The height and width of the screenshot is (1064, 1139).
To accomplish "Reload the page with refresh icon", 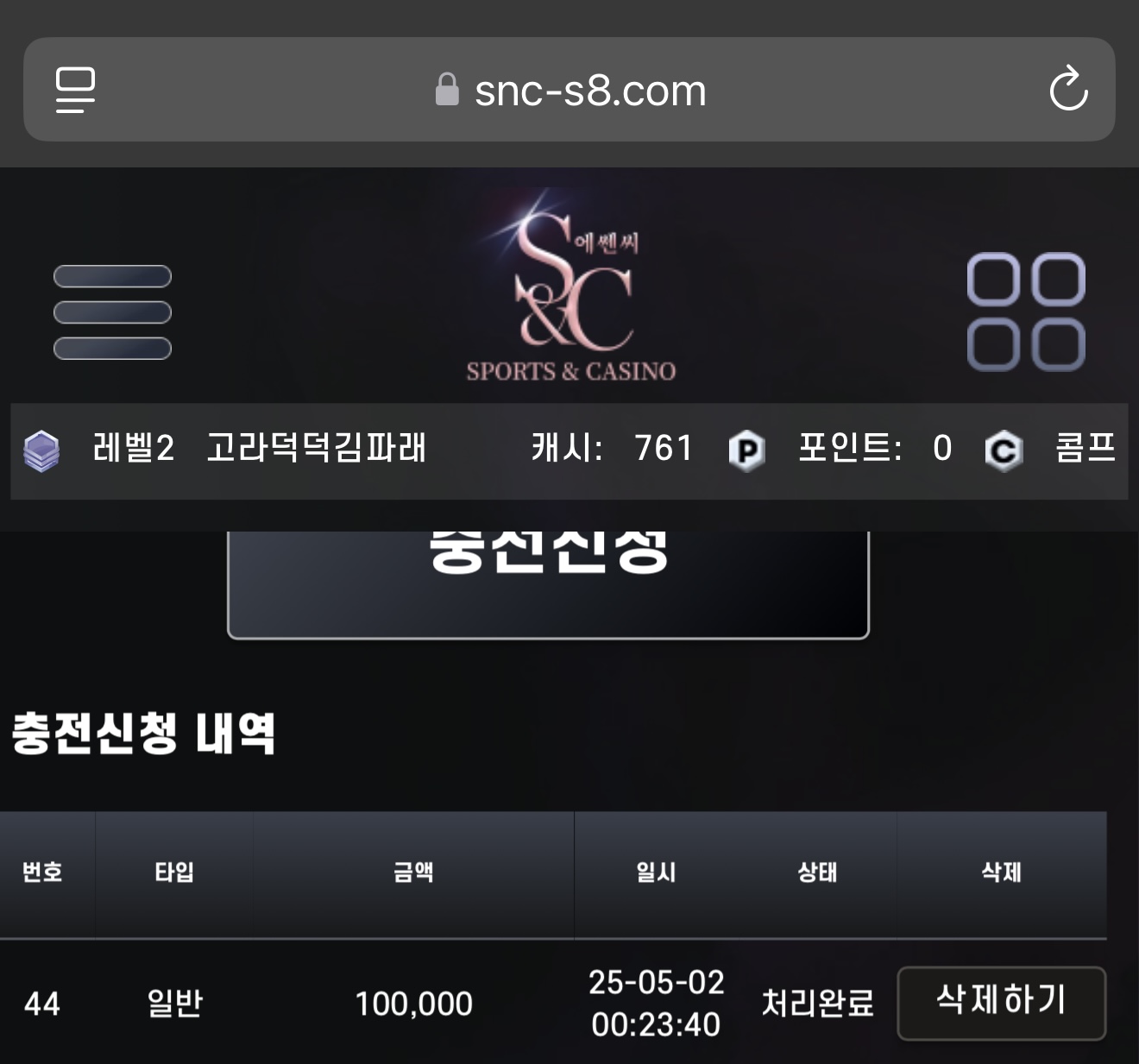I will coord(1068,89).
